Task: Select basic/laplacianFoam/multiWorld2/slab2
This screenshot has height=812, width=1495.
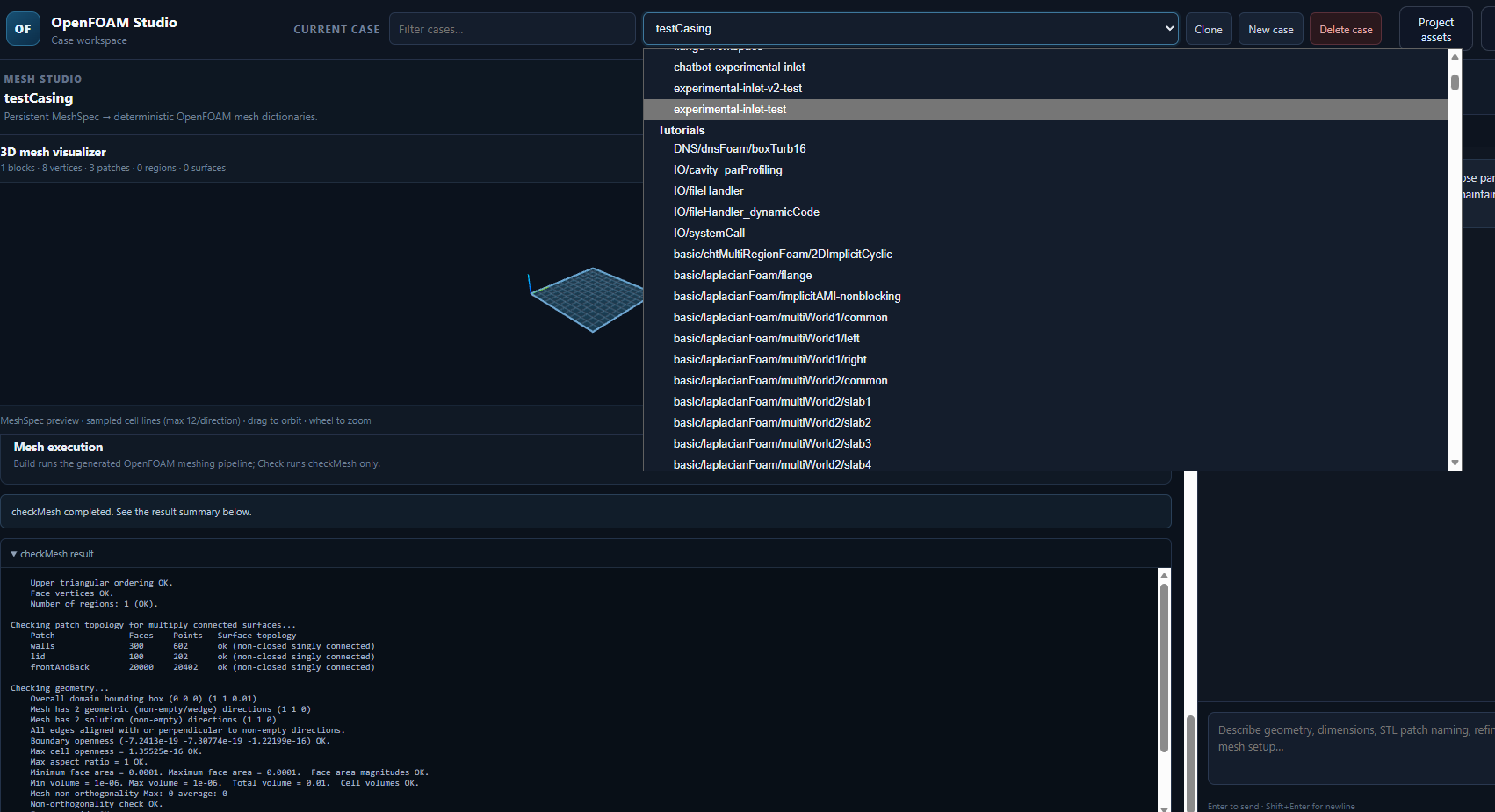Action: pyautogui.click(x=1045, y=423)
